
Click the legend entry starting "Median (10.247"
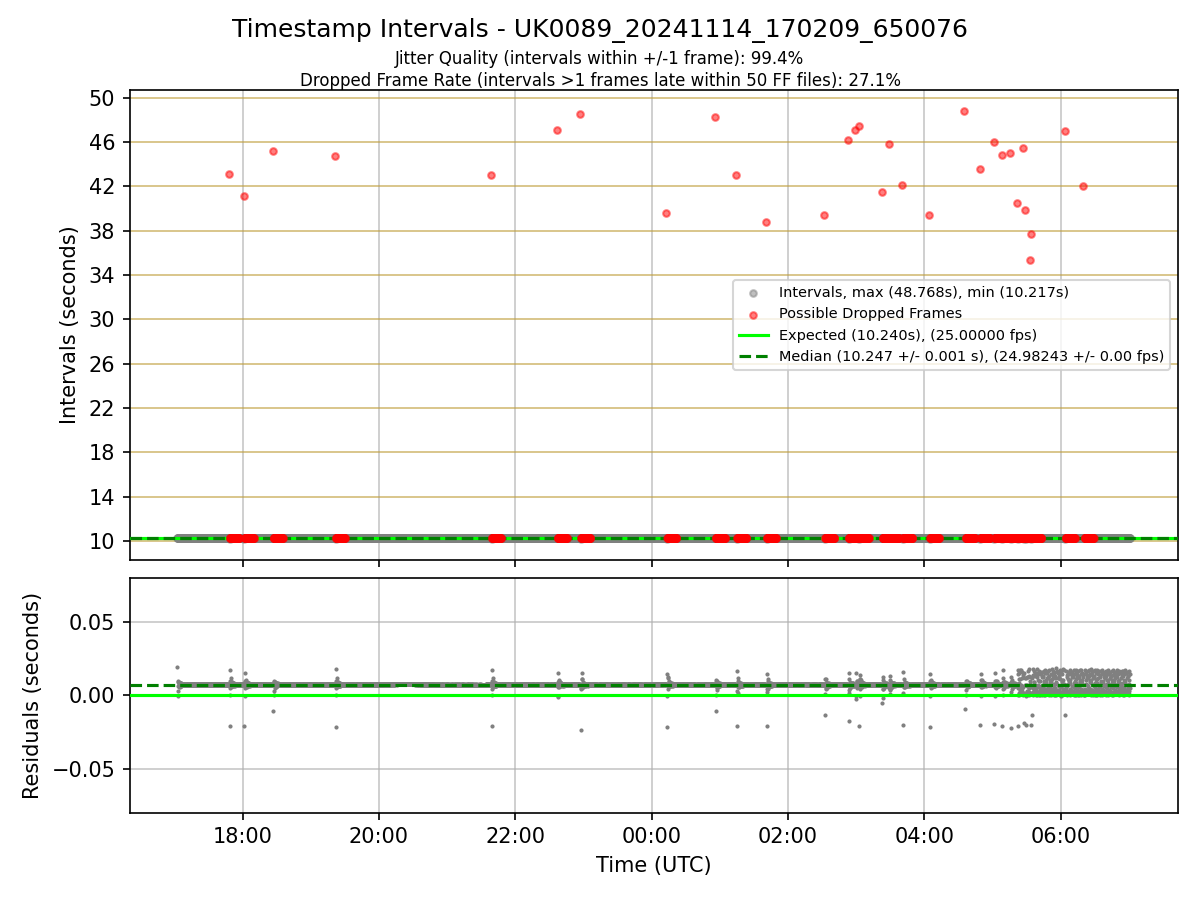[971, 356]
